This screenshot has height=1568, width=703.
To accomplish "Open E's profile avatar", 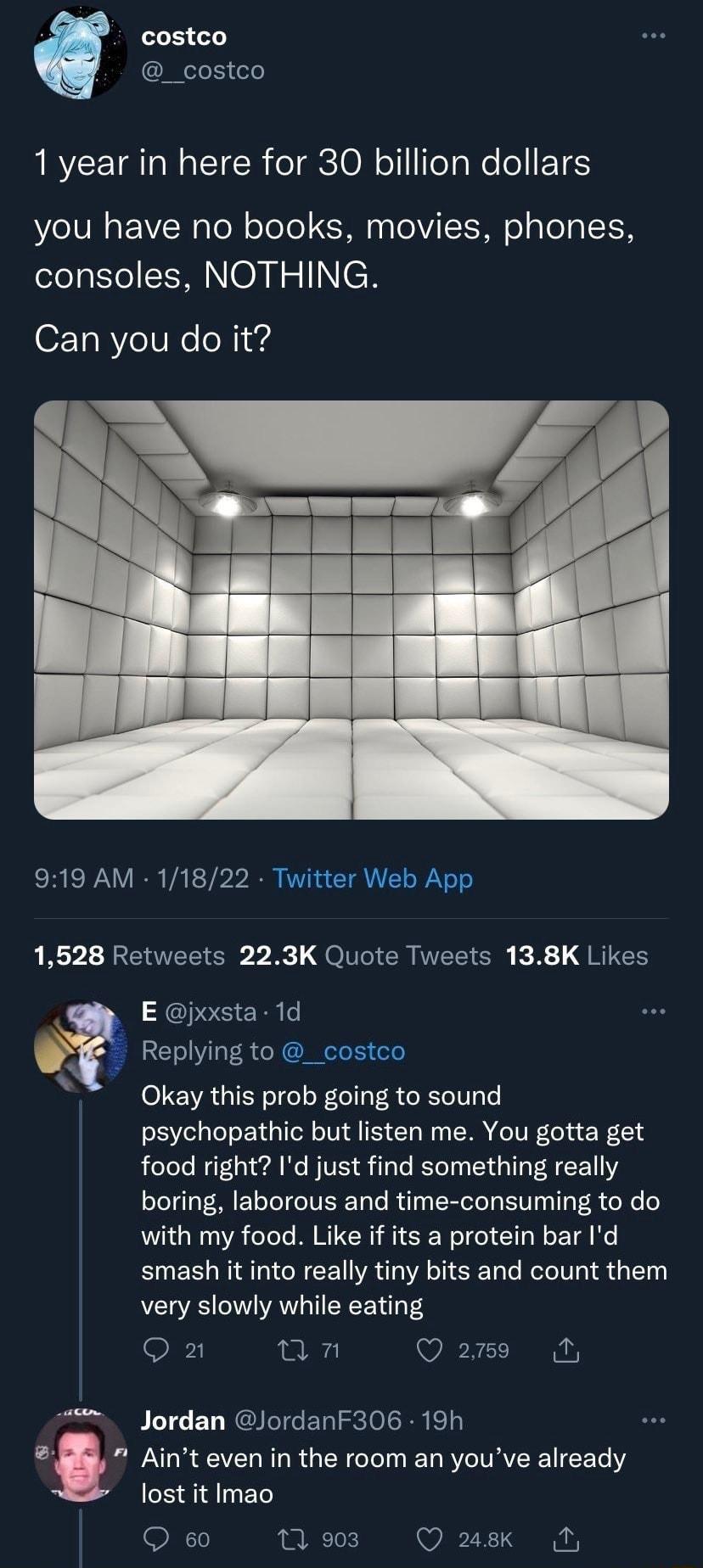I will (81, 1044).
